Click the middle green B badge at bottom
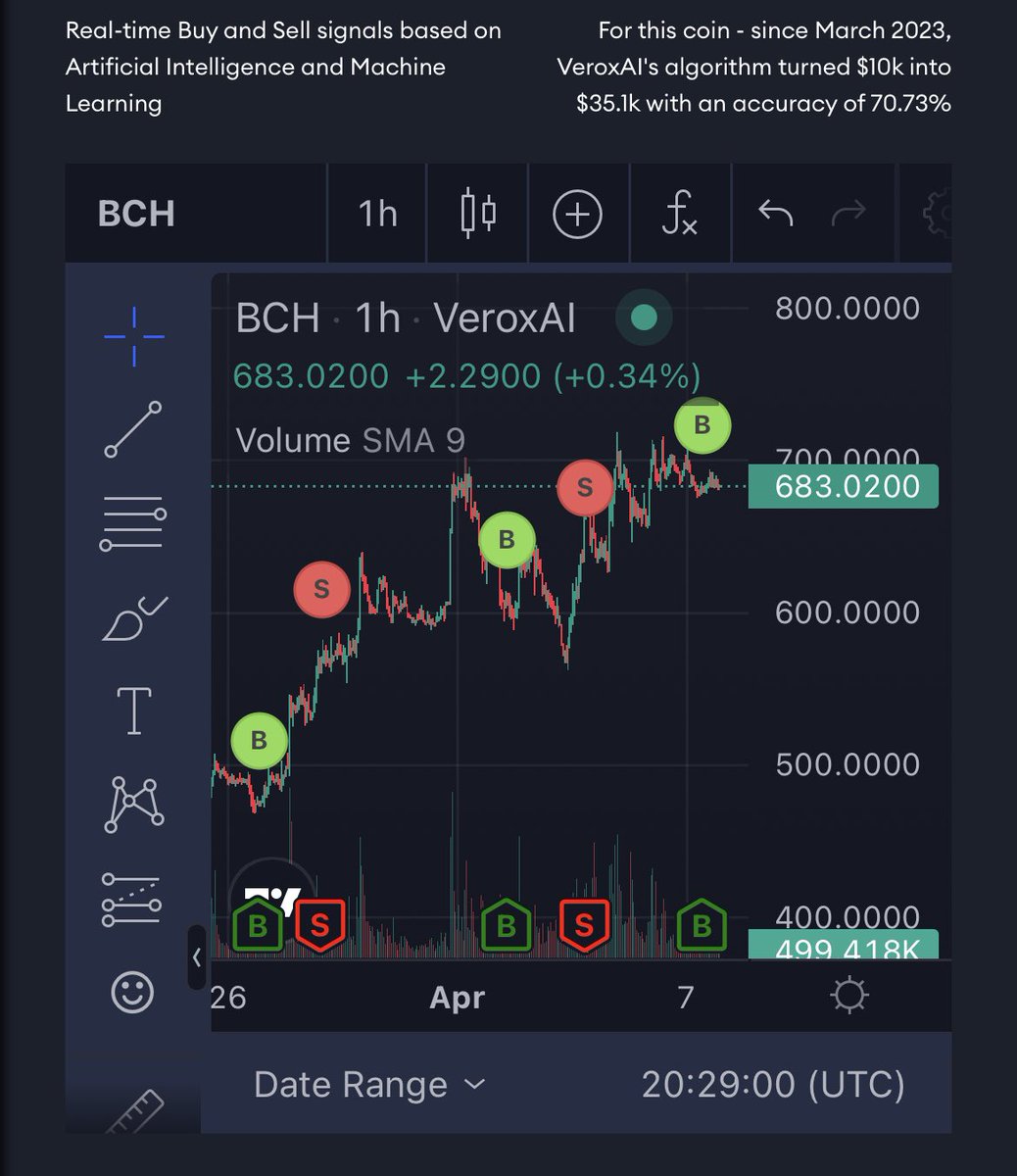The width and height of the screenshot is (1017, 1176). click(506, 925)
